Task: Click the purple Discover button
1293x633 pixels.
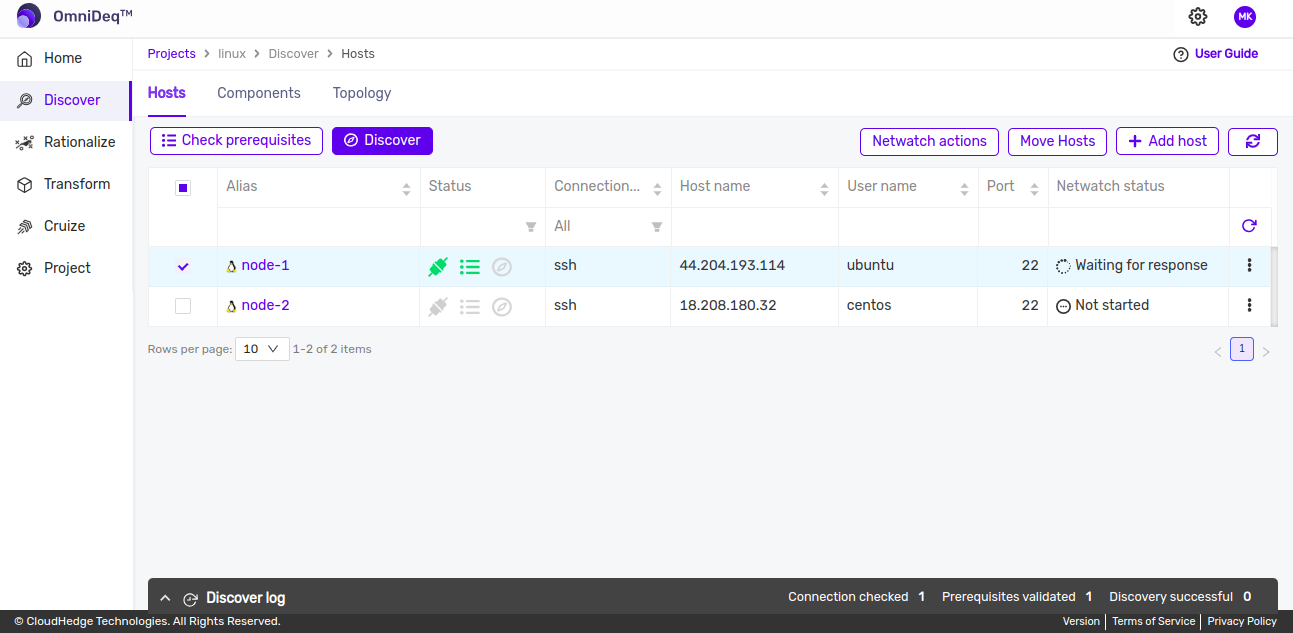Action: click(382, 141)
